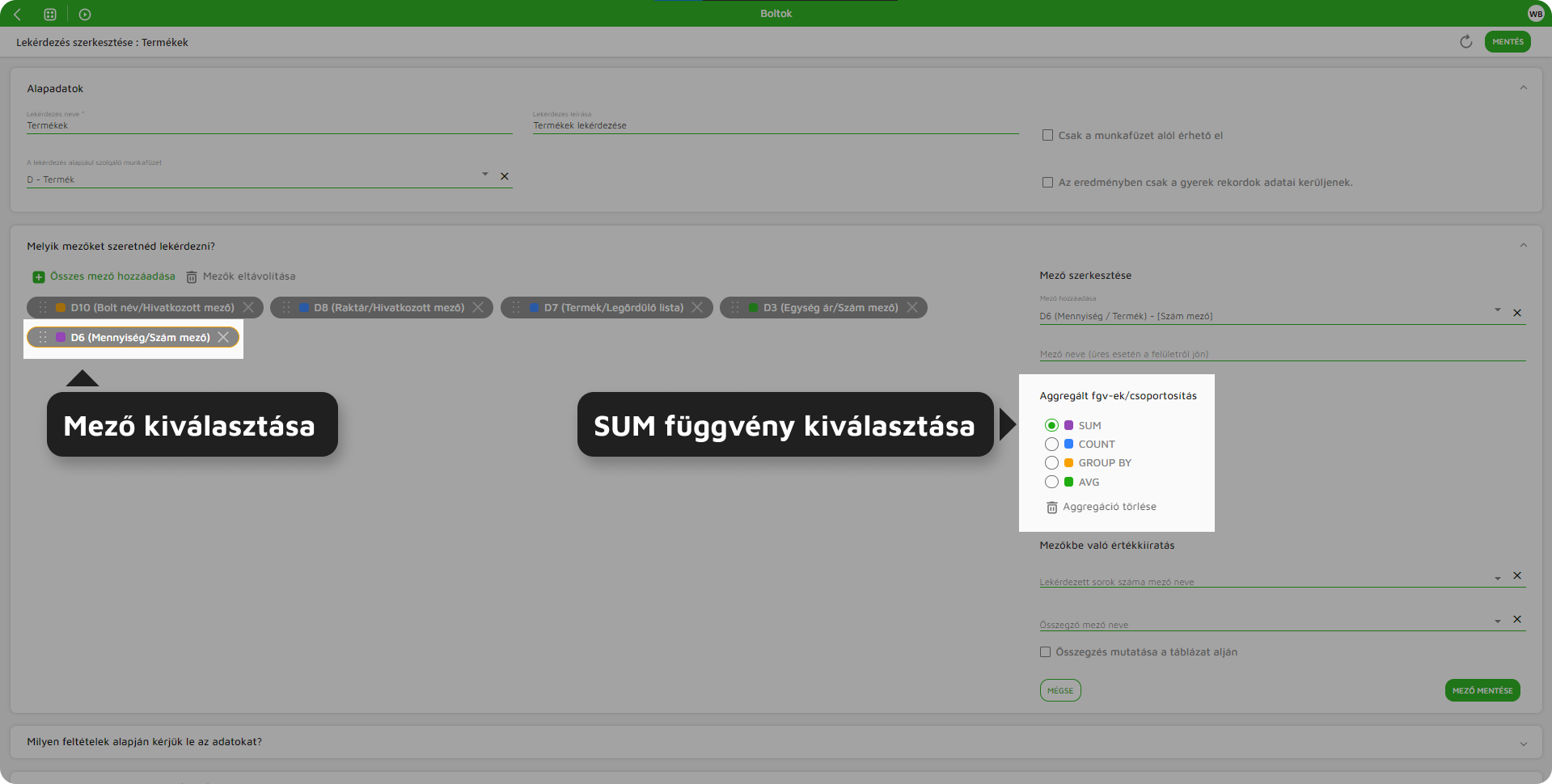The width and height of the screenshot is (1552, 784).
Task: Clear the Összegző mező neve field
Action: (1517, 619)
